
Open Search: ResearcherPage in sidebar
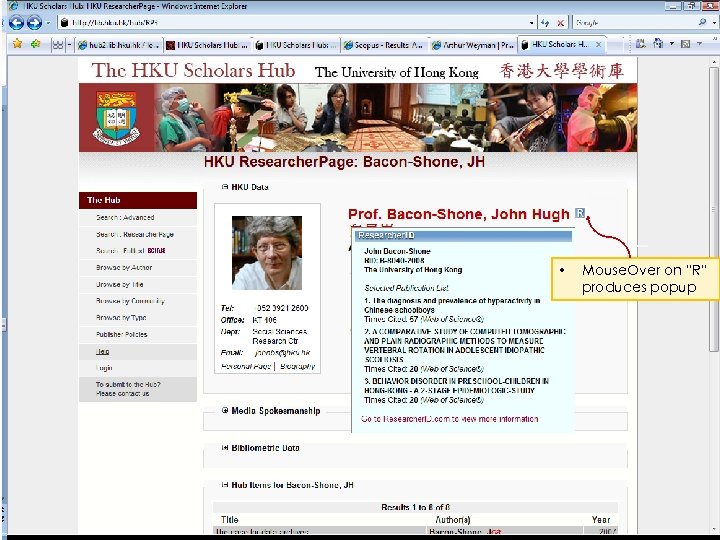[x=135, y=234]
